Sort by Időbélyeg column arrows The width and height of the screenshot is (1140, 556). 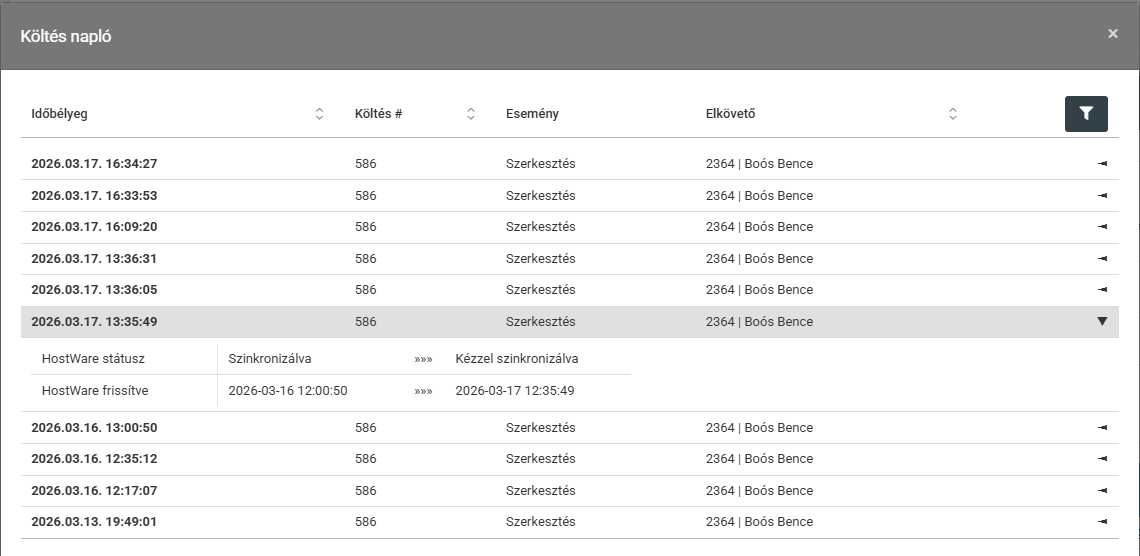(x=319, y=114)
